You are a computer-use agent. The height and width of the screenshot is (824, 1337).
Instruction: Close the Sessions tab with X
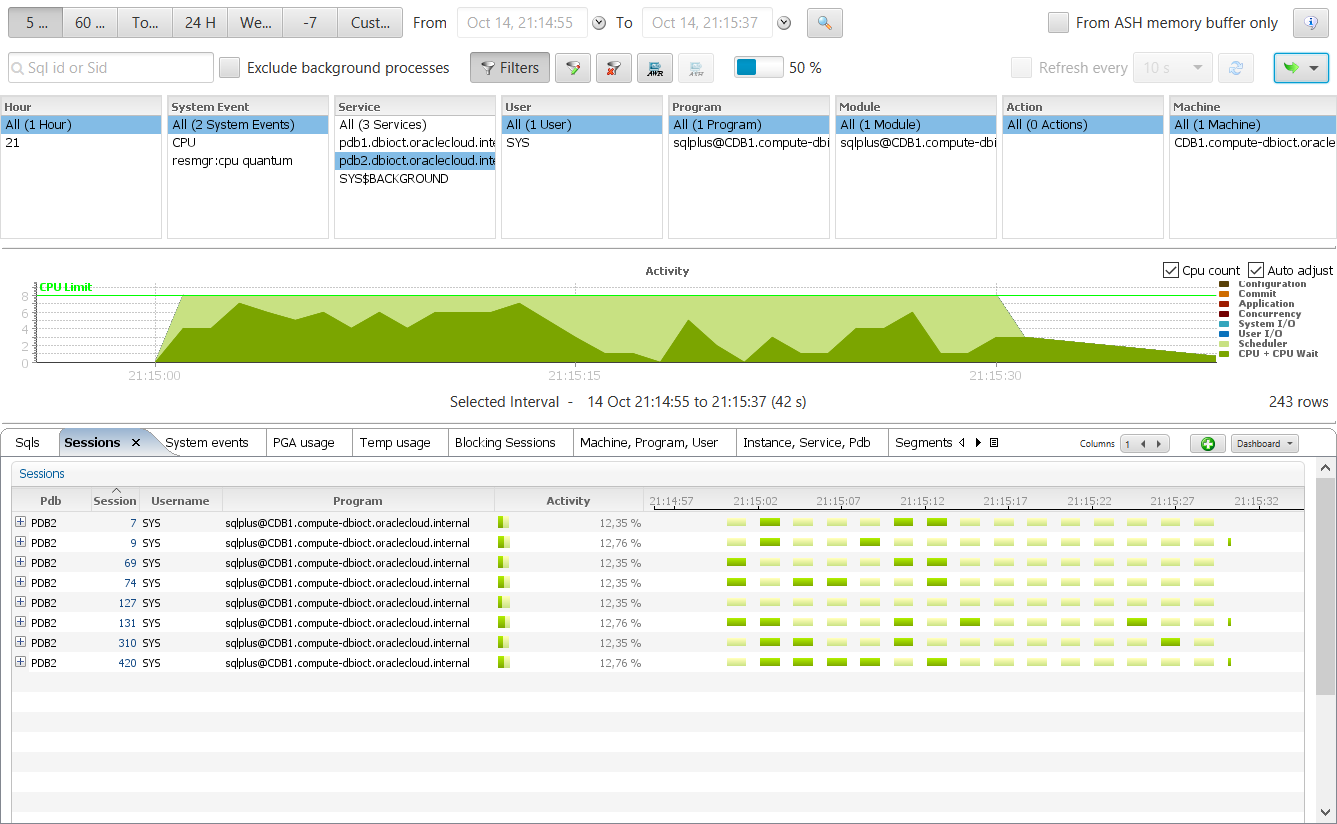click(136, 443)
